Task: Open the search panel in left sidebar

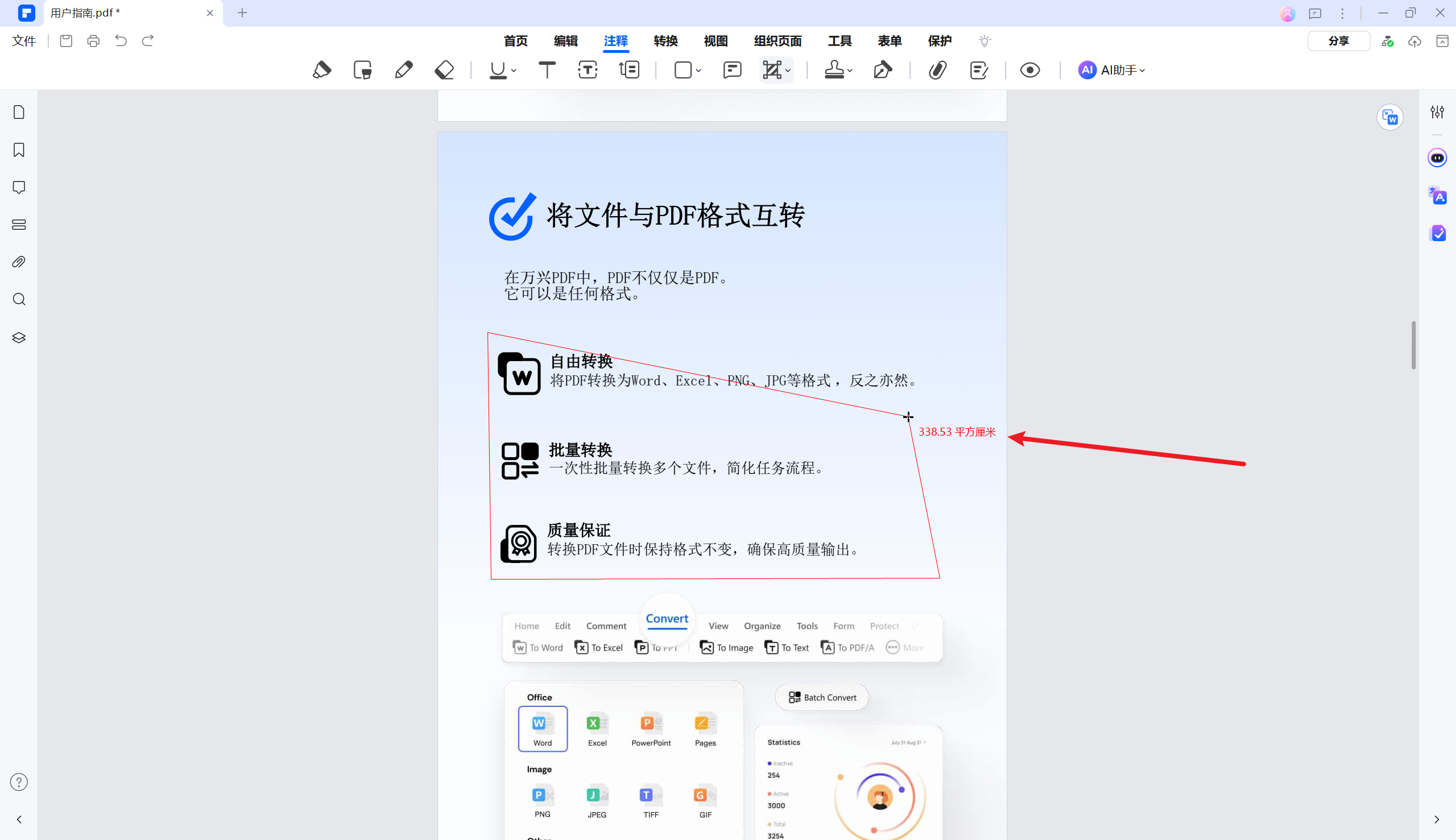Action: [x=18, y=299]
